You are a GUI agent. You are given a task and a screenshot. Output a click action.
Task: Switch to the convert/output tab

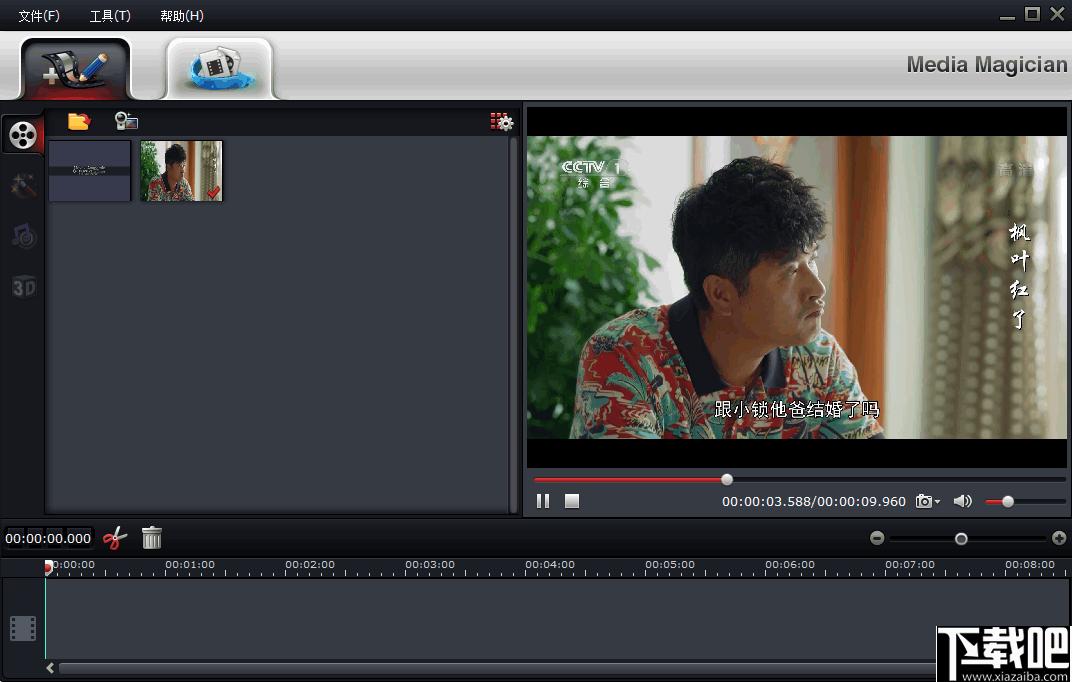(219, 69)
